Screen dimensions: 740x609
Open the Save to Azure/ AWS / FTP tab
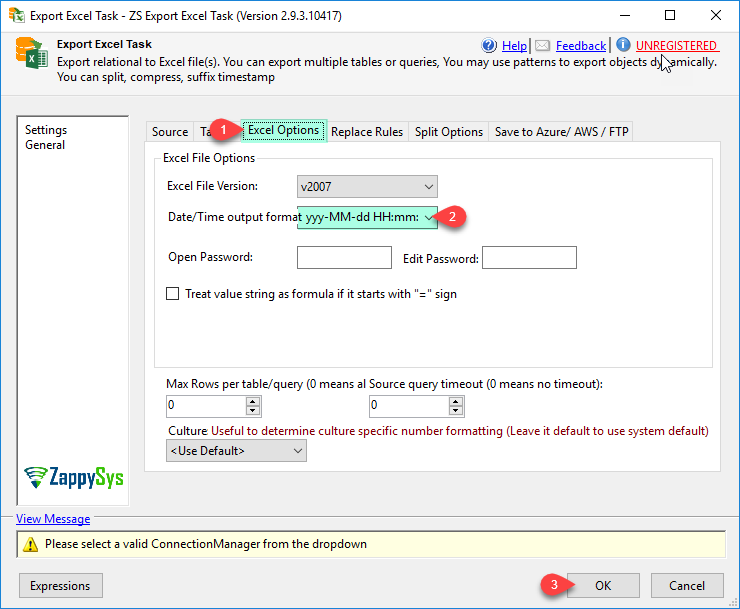[562, 132]
